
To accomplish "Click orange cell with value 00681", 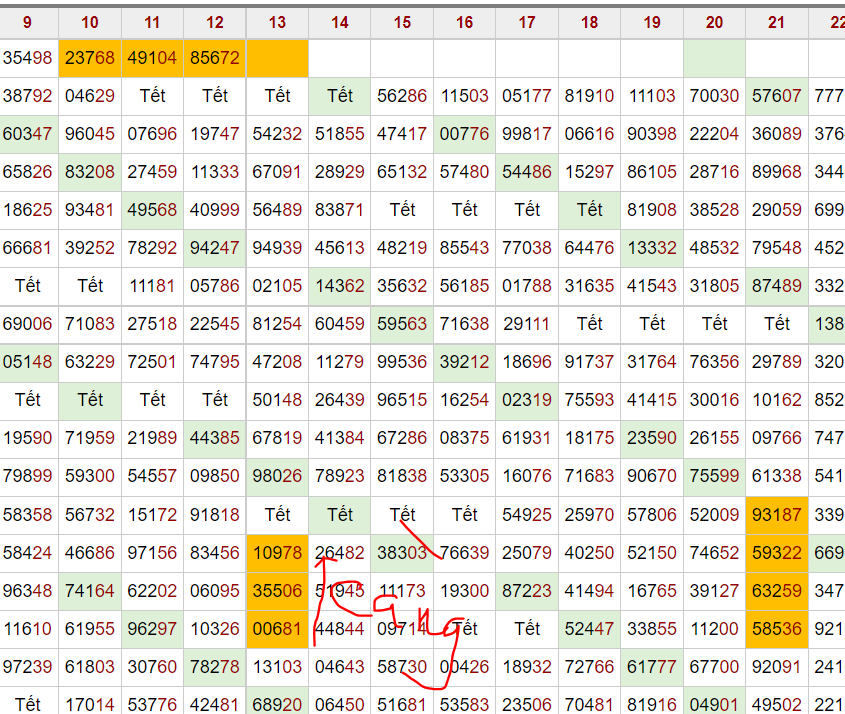I will click(x=277, y=628).
